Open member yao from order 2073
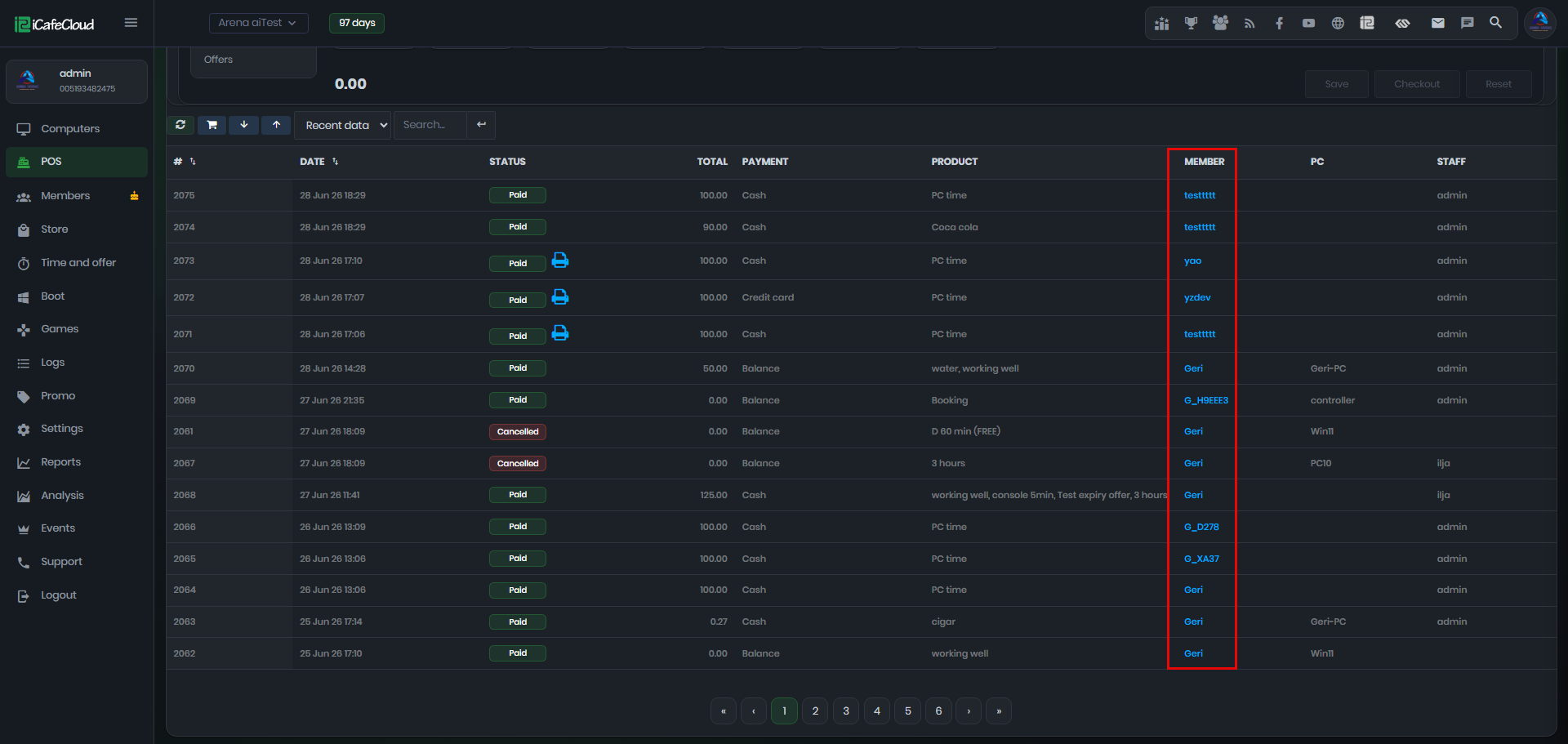The image size is (1568, 744). [1192, 261]
